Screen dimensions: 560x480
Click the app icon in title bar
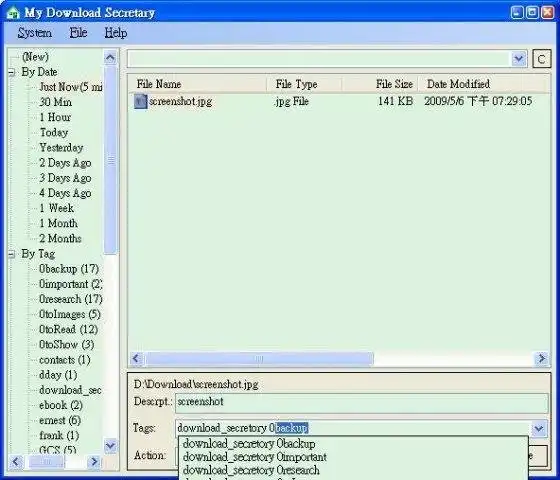13,12
